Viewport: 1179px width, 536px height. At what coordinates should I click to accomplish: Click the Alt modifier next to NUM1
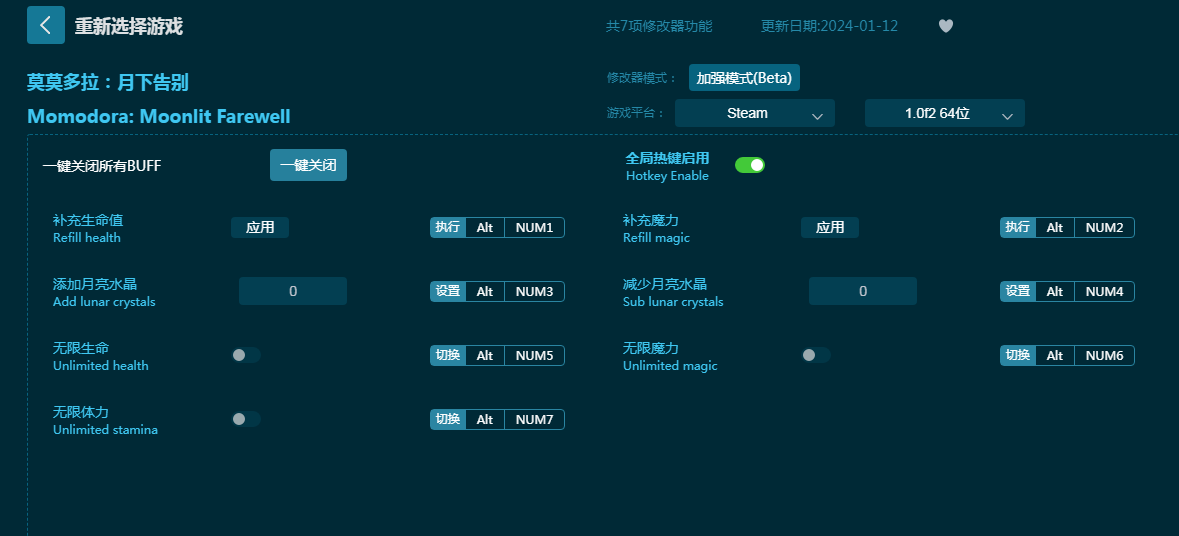pos(485,227)
